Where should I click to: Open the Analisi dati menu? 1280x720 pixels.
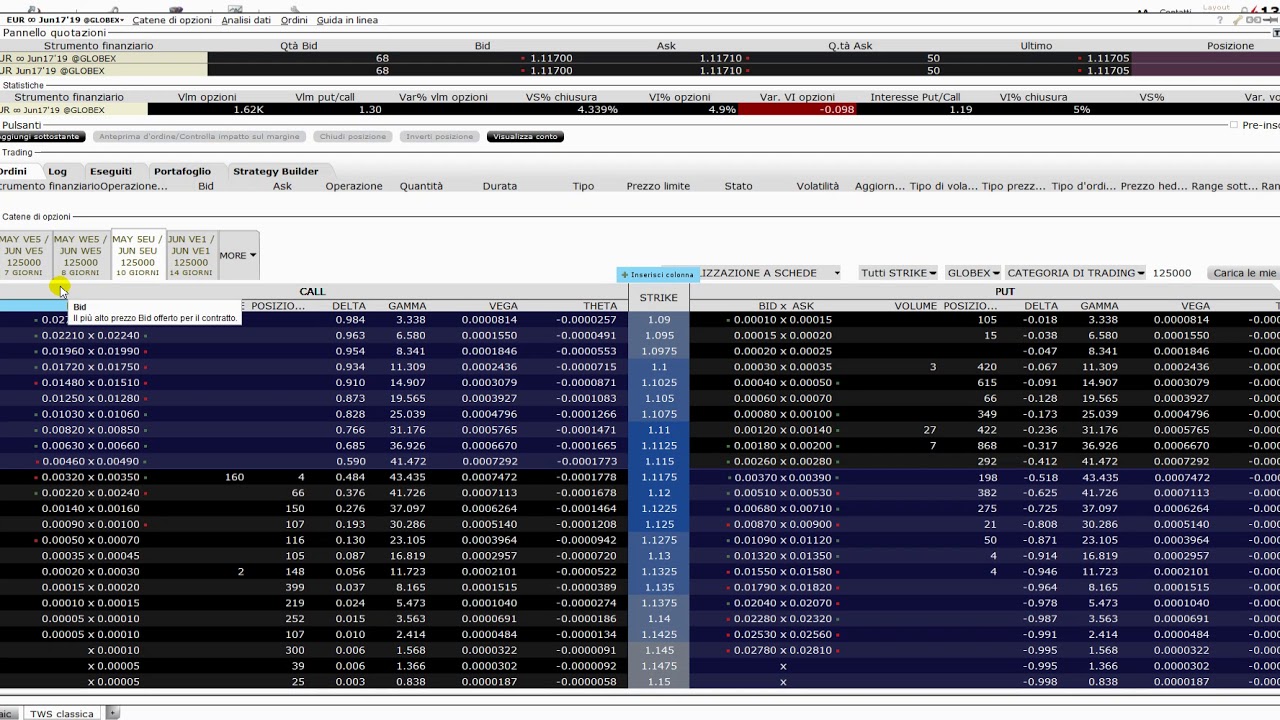tap(246, 20)
